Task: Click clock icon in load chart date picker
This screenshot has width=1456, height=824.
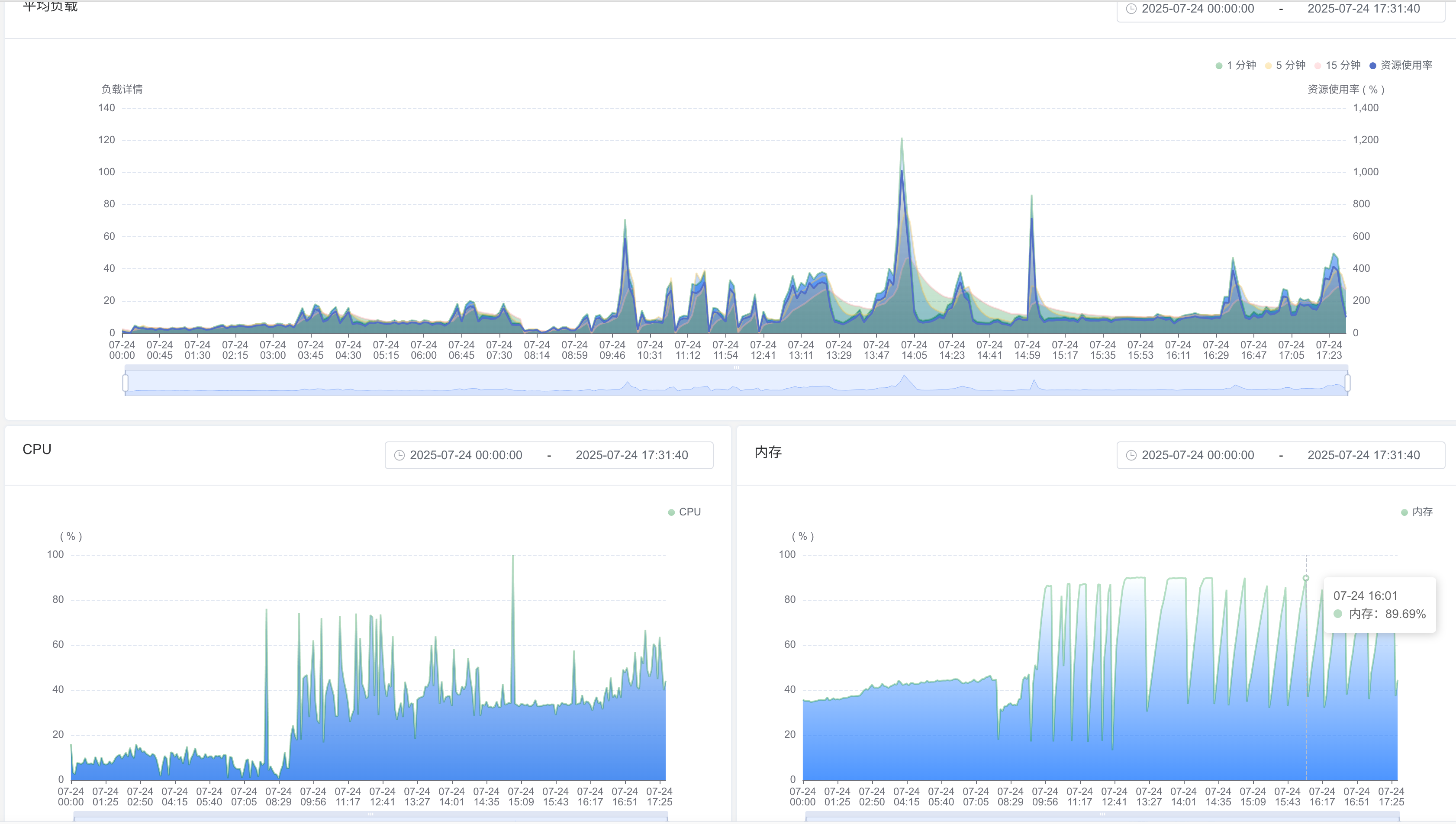Action: point(1131,9)
